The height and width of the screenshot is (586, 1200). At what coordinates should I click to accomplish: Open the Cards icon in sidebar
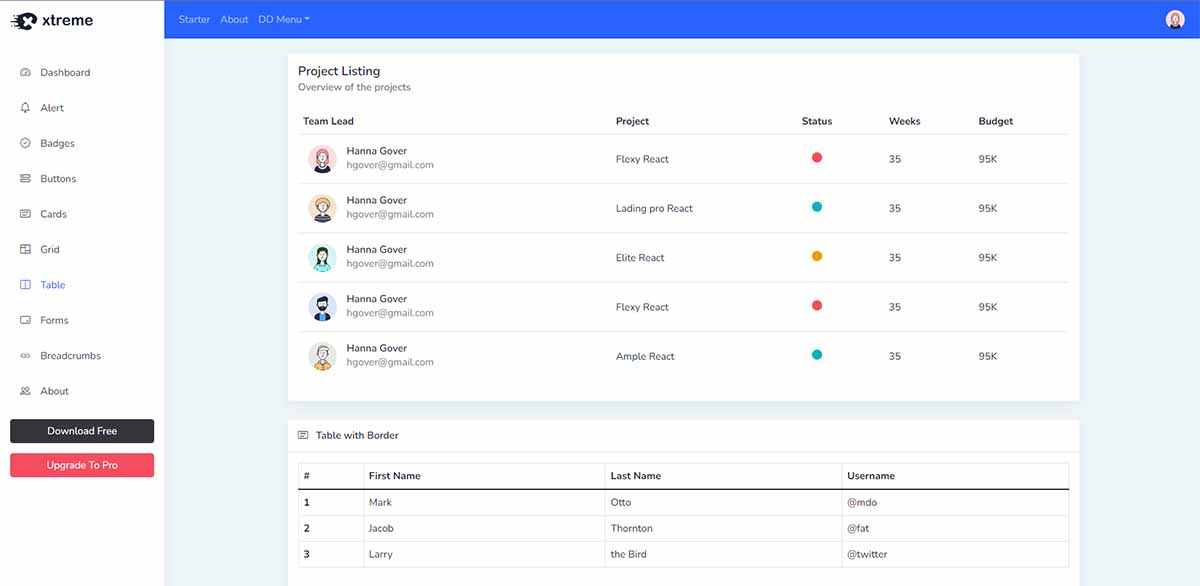(25, 214)
